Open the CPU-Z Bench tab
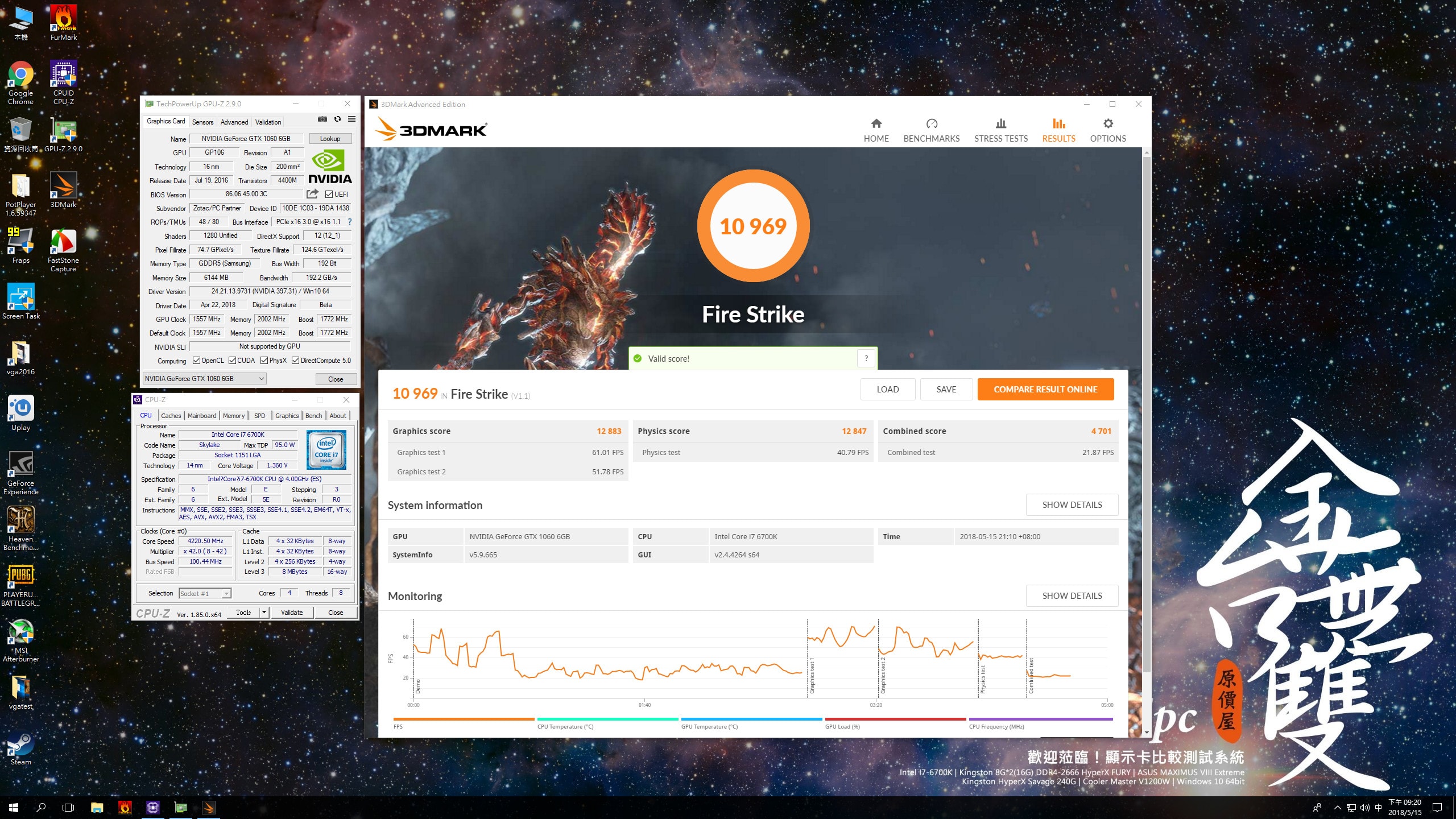The image size is (1456, 819). point(313,416)
